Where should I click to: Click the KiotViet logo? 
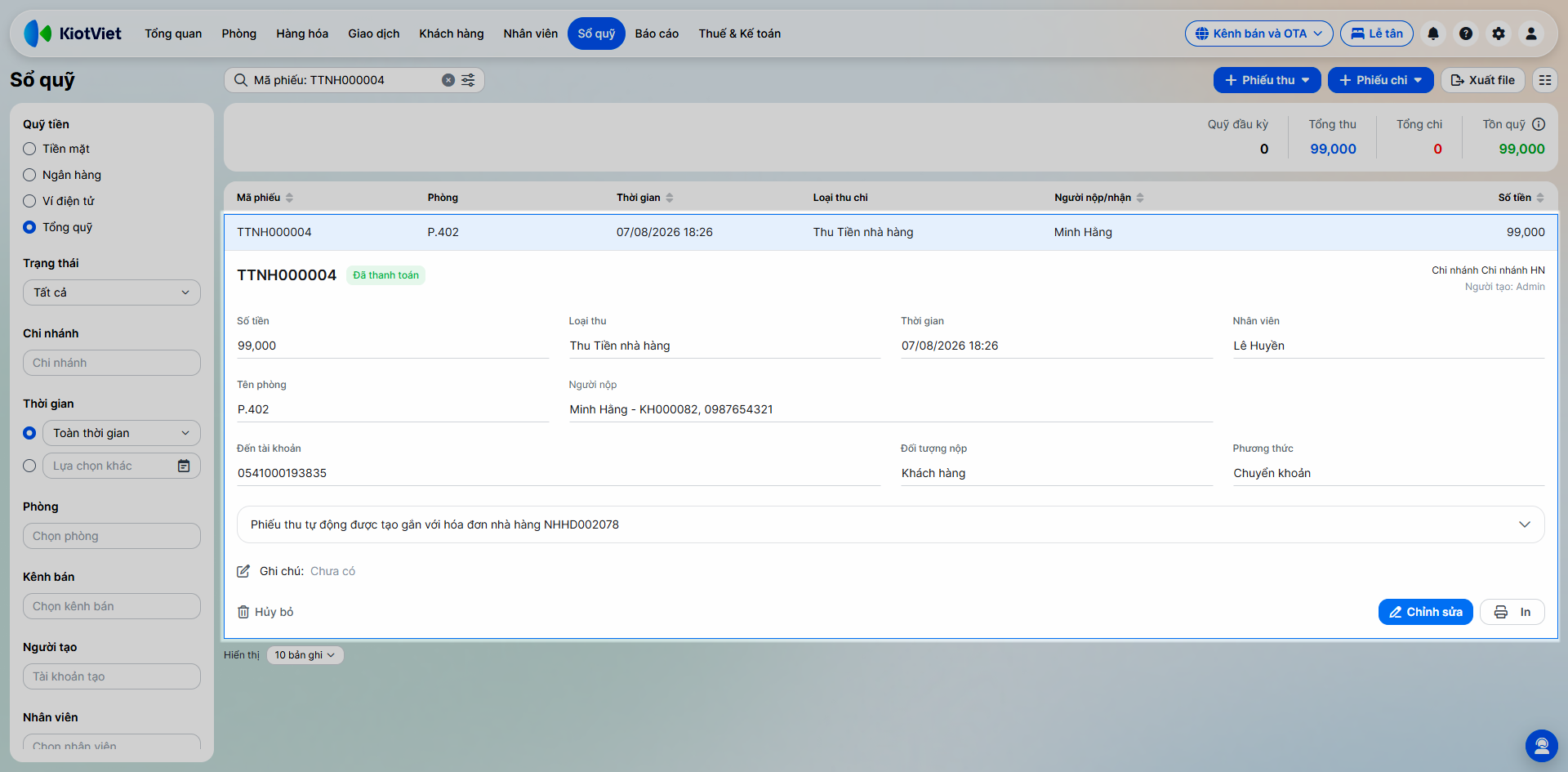click(x=73, y=33)
